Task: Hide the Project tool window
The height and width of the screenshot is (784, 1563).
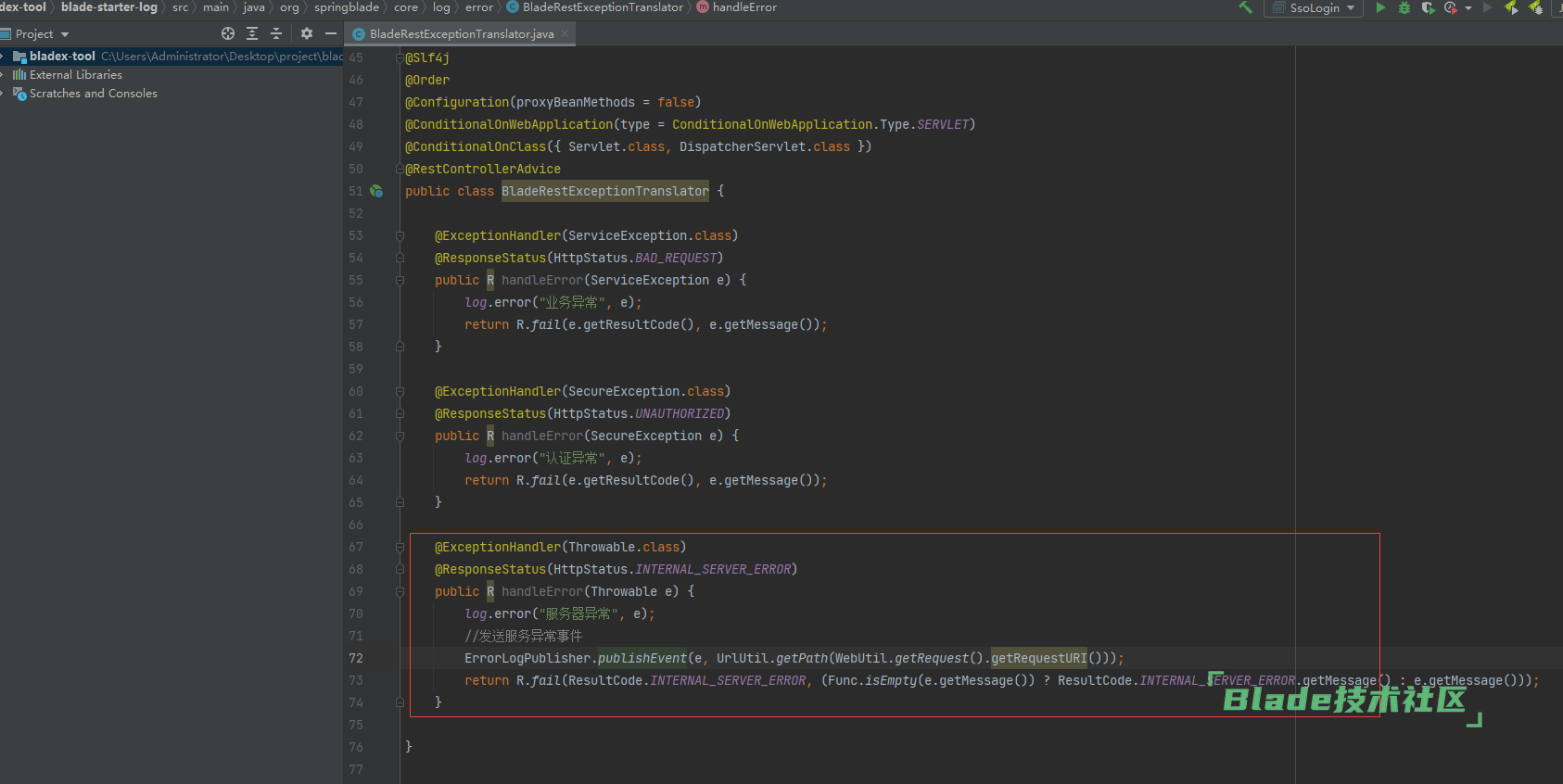Action: 331,33
